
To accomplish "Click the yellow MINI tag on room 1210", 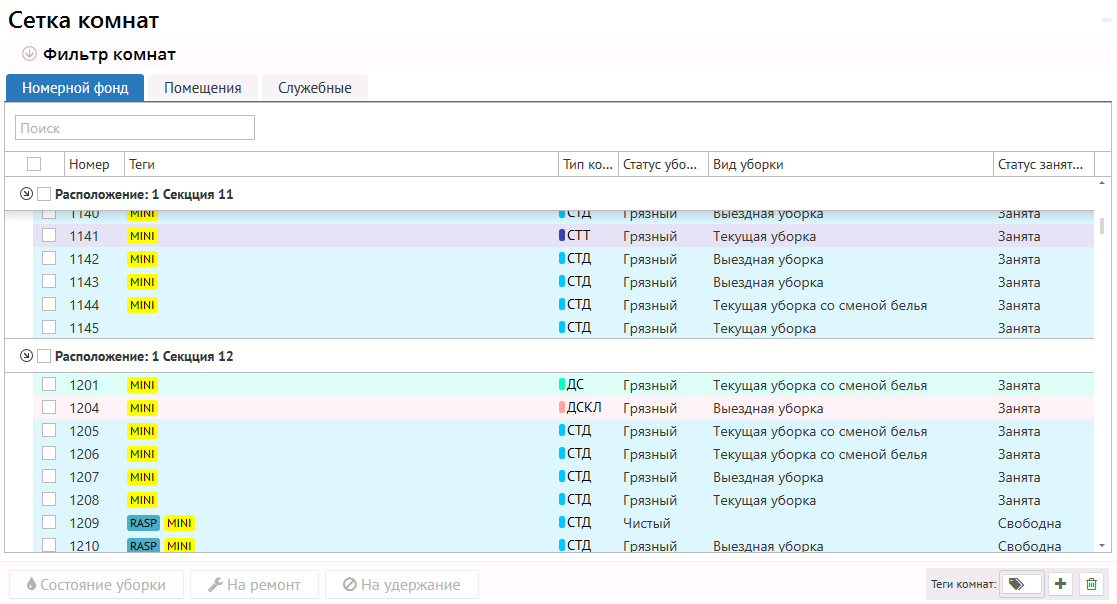I will click(180, 546).
